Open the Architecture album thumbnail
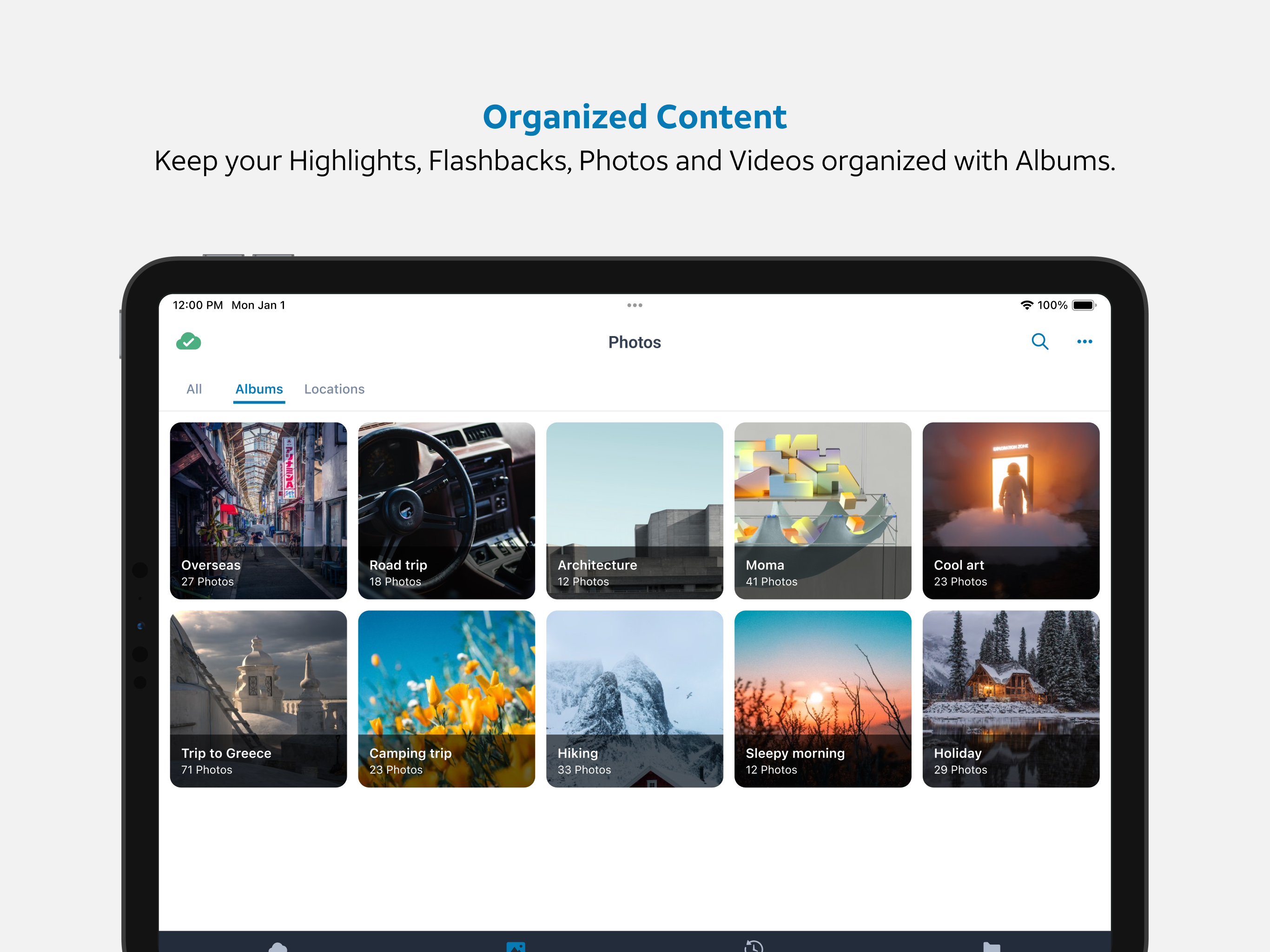 pos(635,510)
